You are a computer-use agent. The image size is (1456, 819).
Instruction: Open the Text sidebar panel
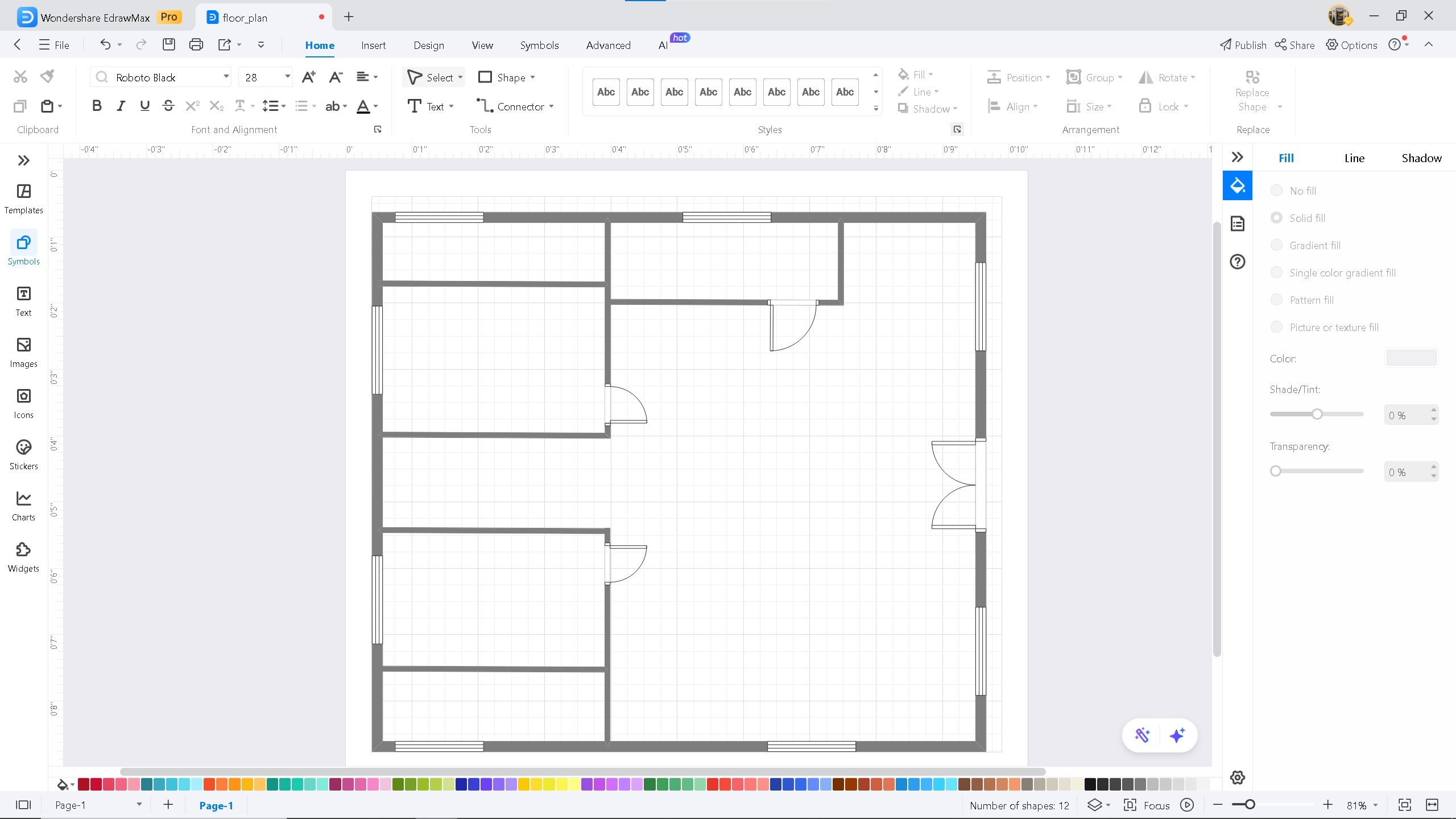[x=23, y=301]
